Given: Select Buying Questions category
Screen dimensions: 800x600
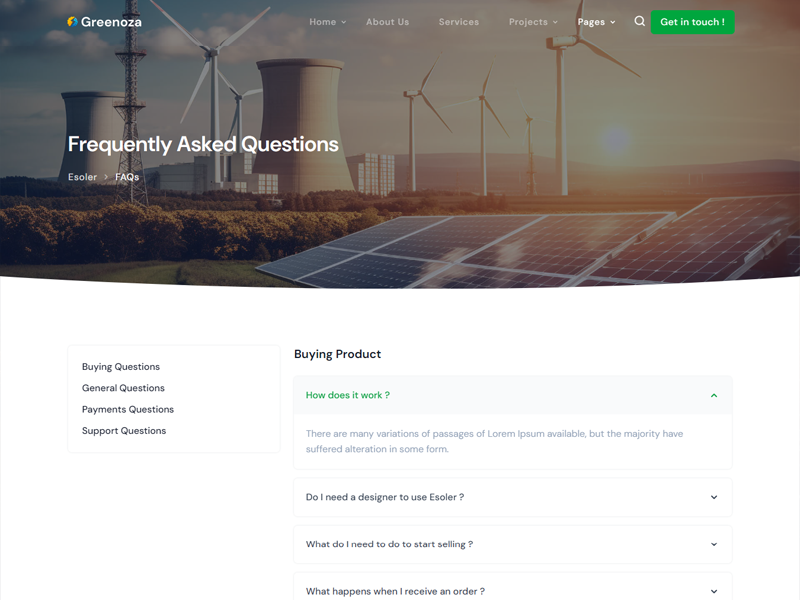Looking at the screenshot, I should coord(121,367).
